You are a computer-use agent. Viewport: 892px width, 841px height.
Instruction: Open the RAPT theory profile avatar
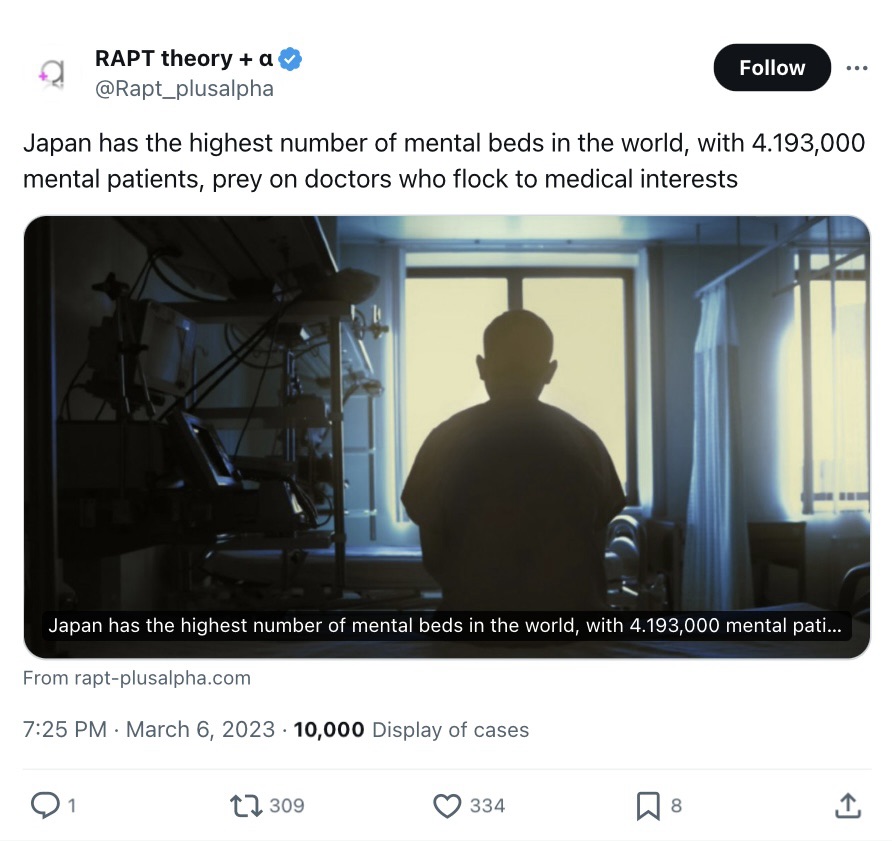coord(52,73)
